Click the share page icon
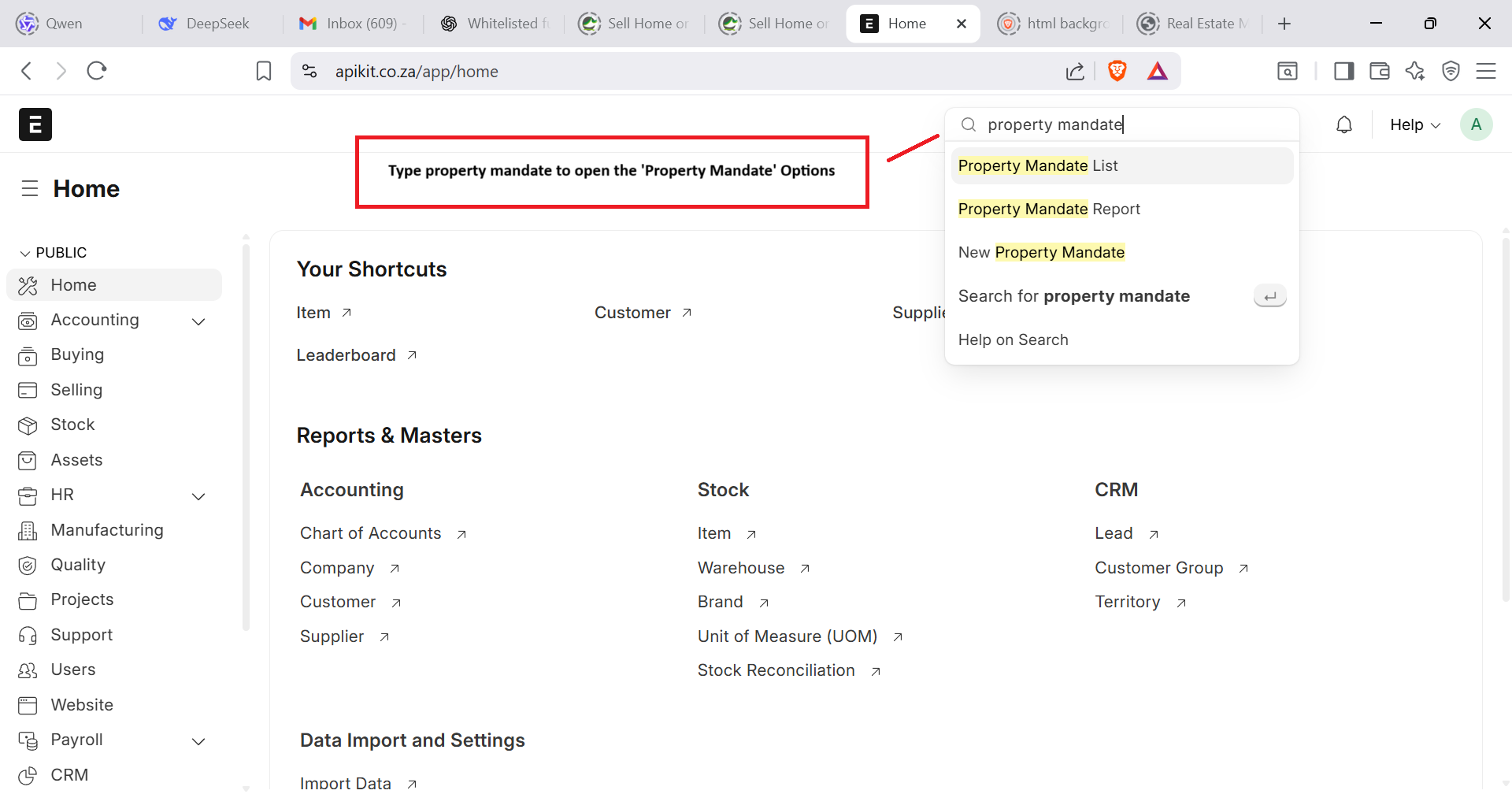 click(x=1075, y=71)
